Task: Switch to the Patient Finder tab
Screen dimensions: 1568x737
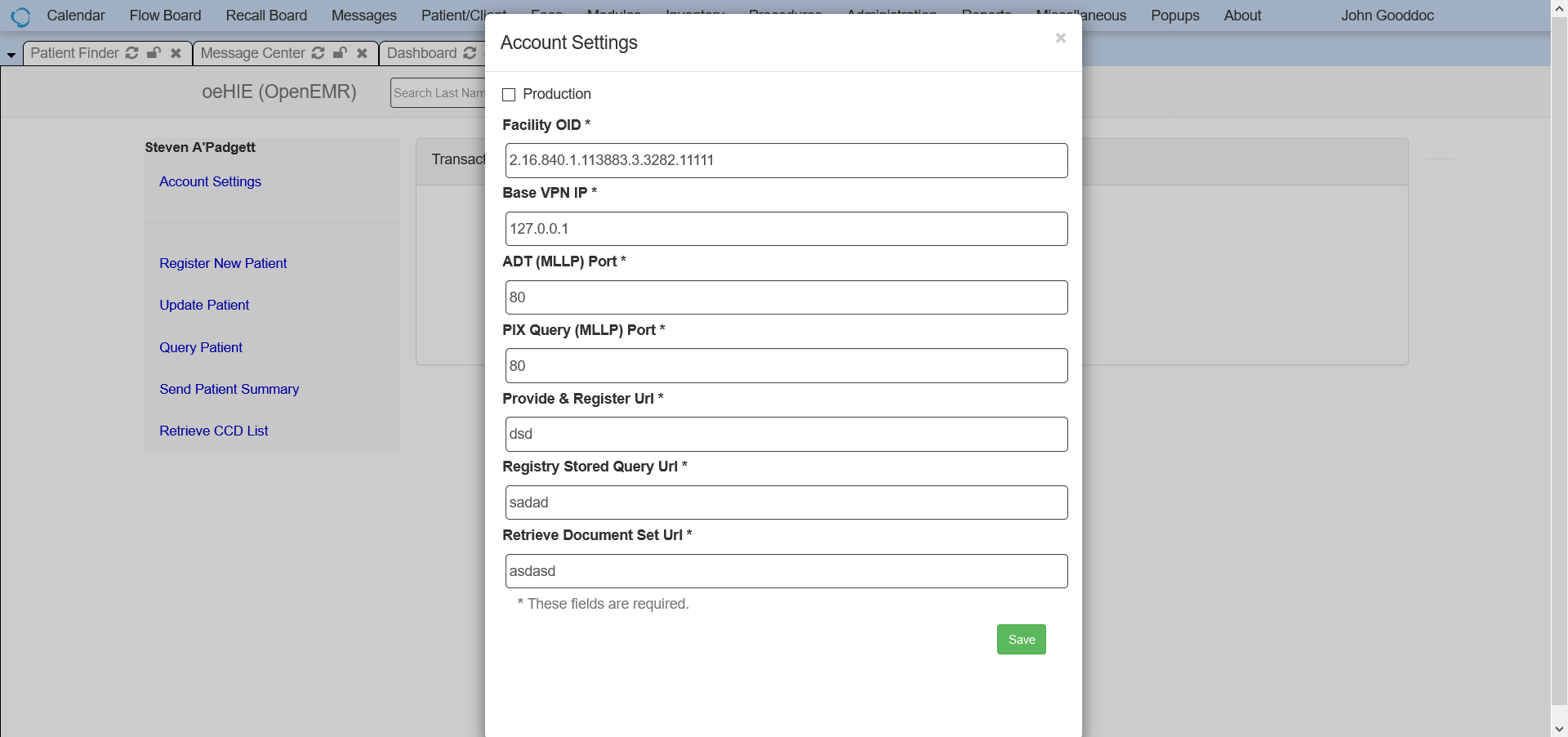Action: tap(73, 53)
